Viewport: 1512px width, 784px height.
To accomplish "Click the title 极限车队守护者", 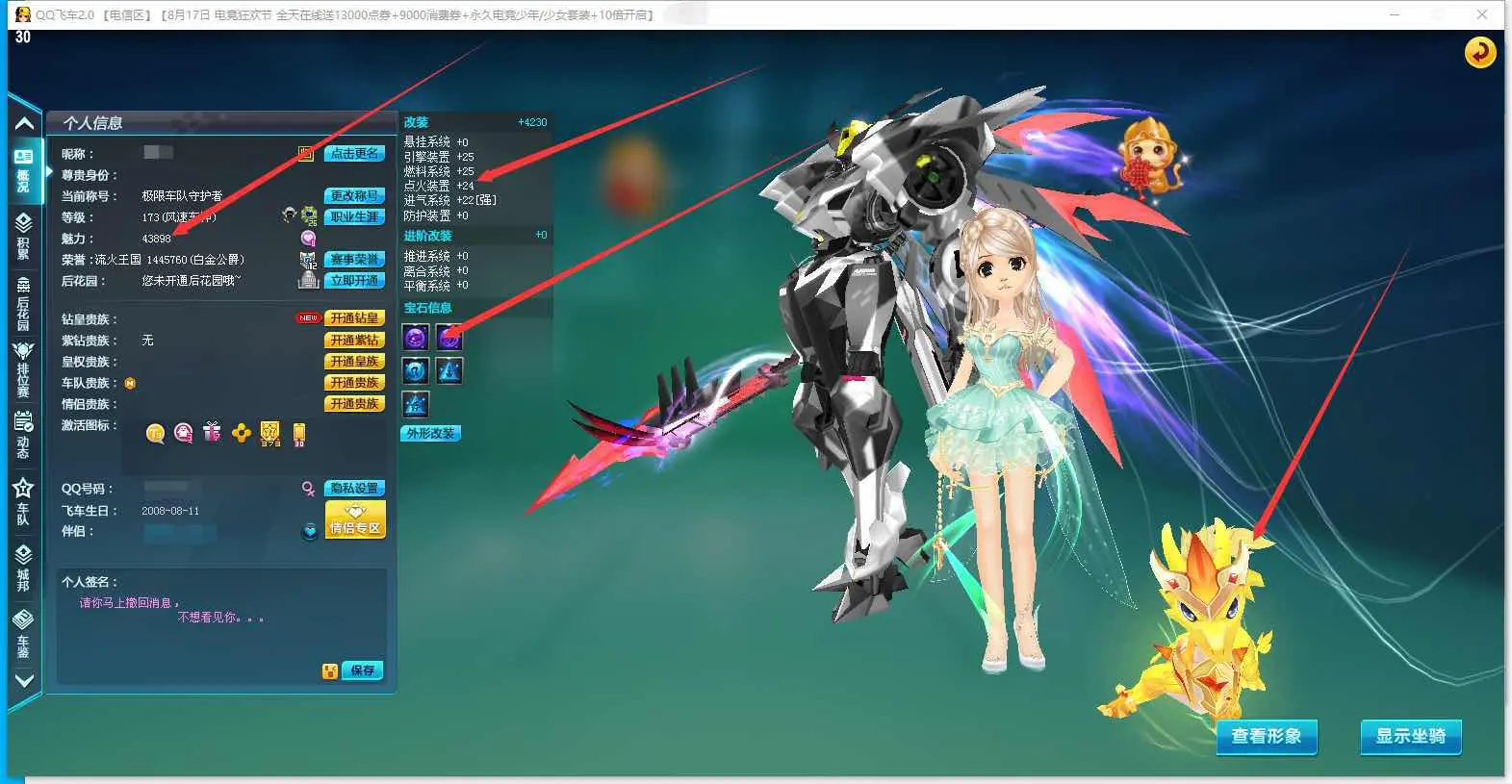I will [182, 196].
